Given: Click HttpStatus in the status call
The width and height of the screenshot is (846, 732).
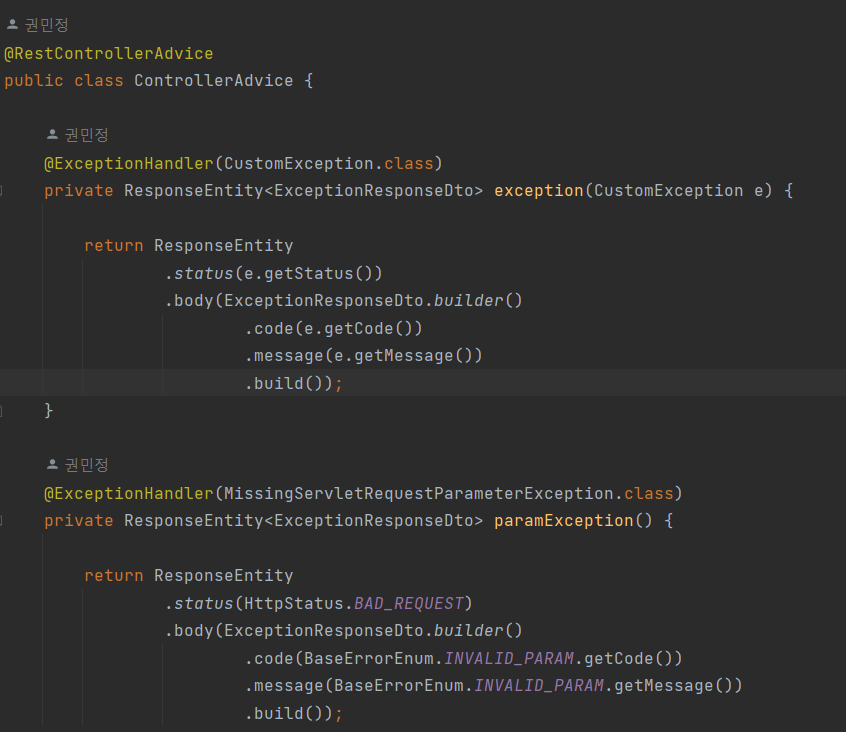Looking at the screenshot, I should pyautogui.click(x=294, y=604).
